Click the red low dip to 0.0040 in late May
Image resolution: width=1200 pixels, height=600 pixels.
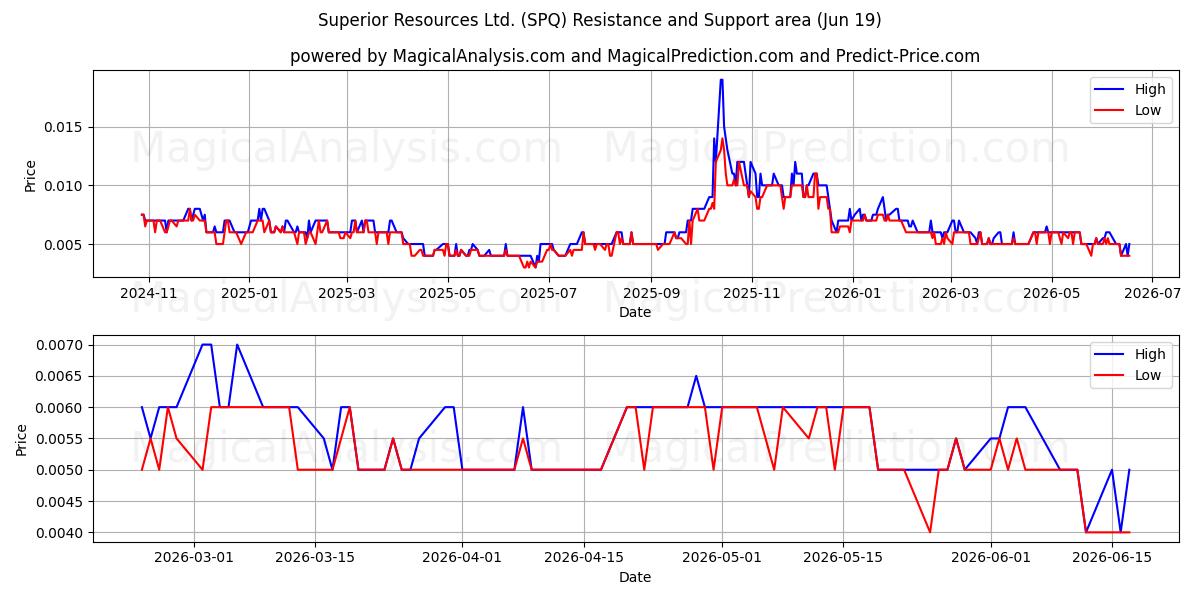click(x=930, y=532)
